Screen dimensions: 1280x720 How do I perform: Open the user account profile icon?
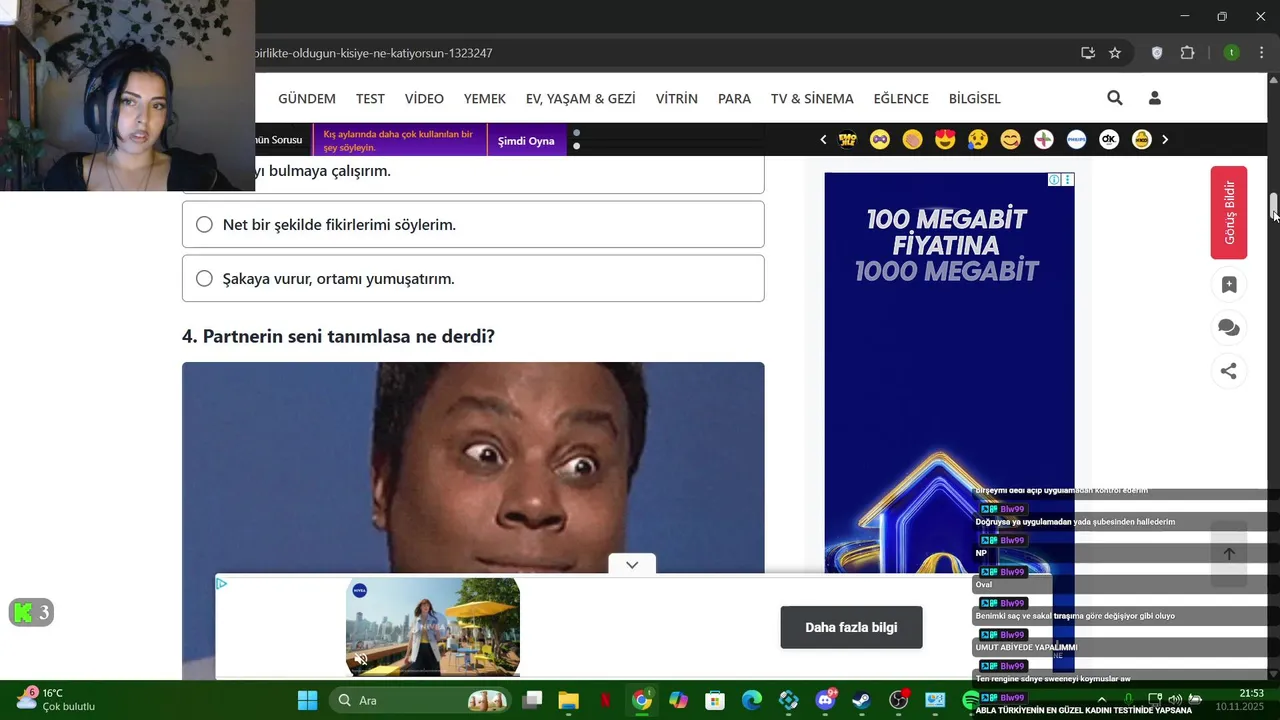click(x=1155, y=98)
